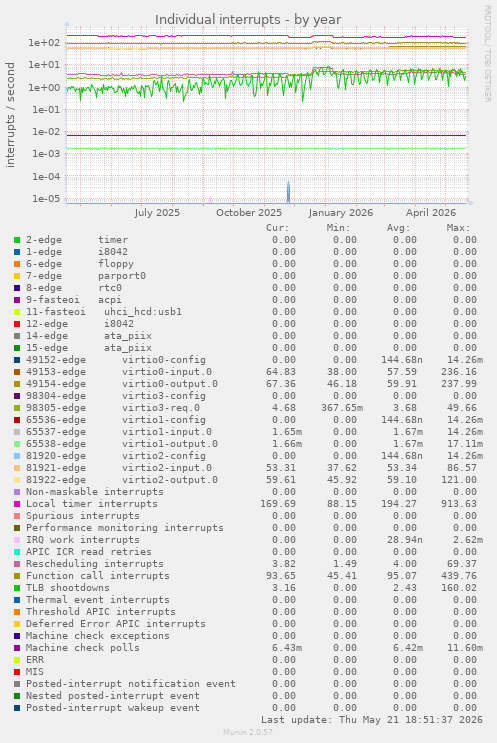Image resolution: width=497 pixels, height=743 pixels.
Task: Click the April 2026 axis label
Action: coord(431,212)
